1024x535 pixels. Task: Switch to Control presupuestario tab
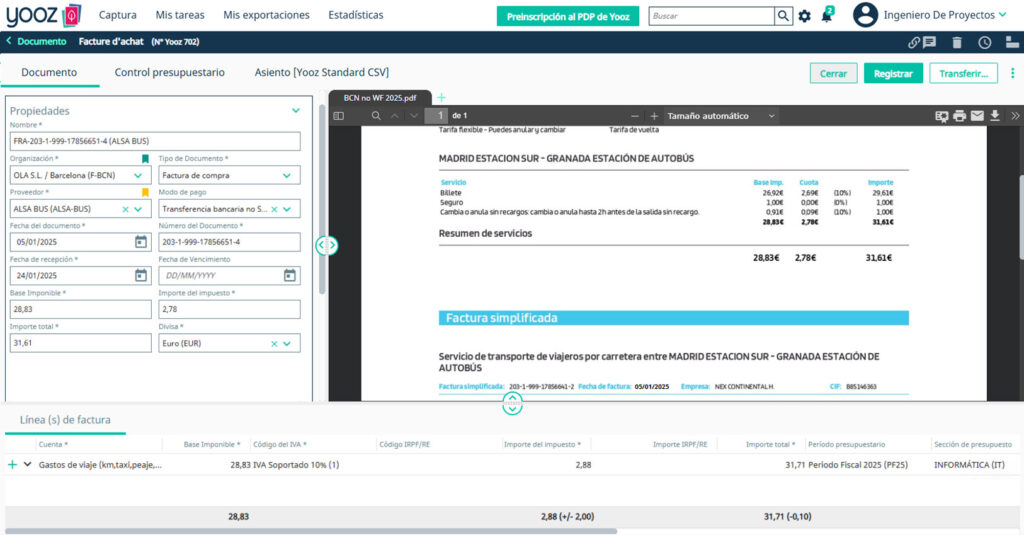click(x=170, y=73)
